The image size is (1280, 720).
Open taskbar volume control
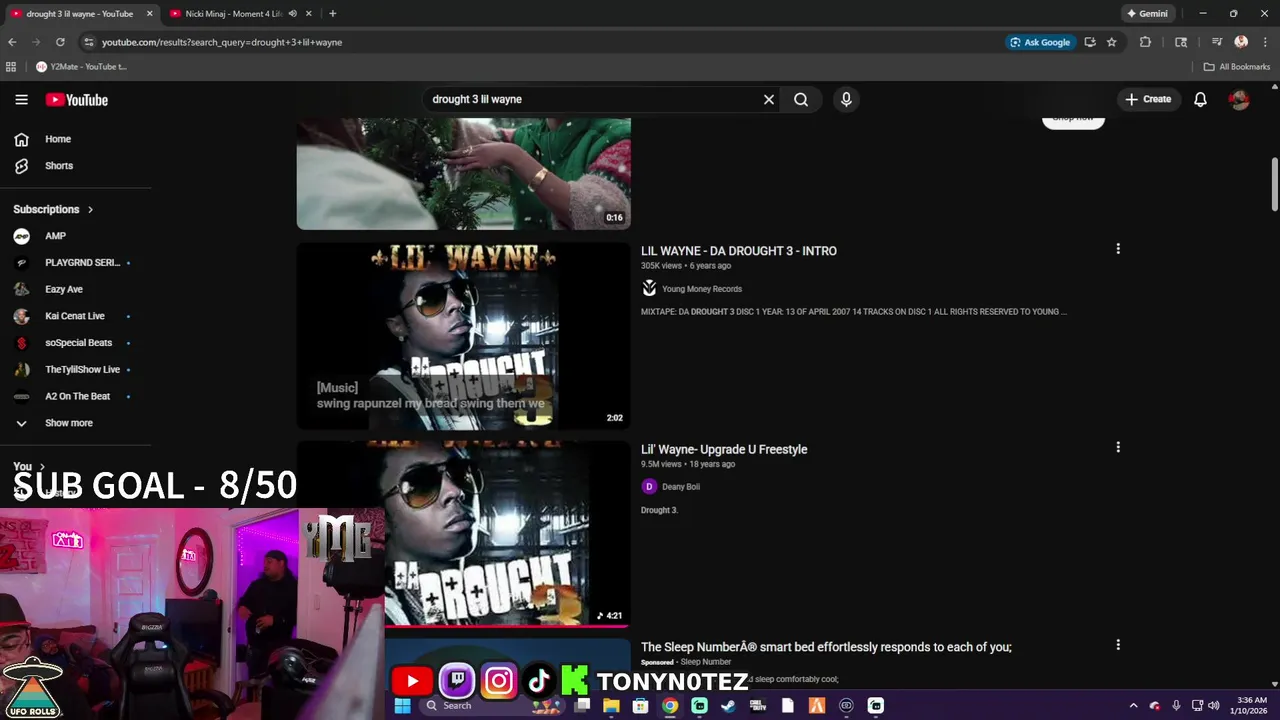1213,705
